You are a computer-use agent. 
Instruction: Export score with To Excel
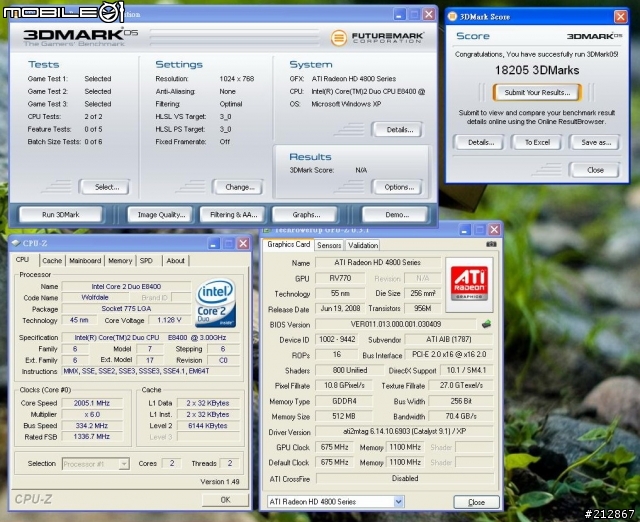tap(537, 142)
